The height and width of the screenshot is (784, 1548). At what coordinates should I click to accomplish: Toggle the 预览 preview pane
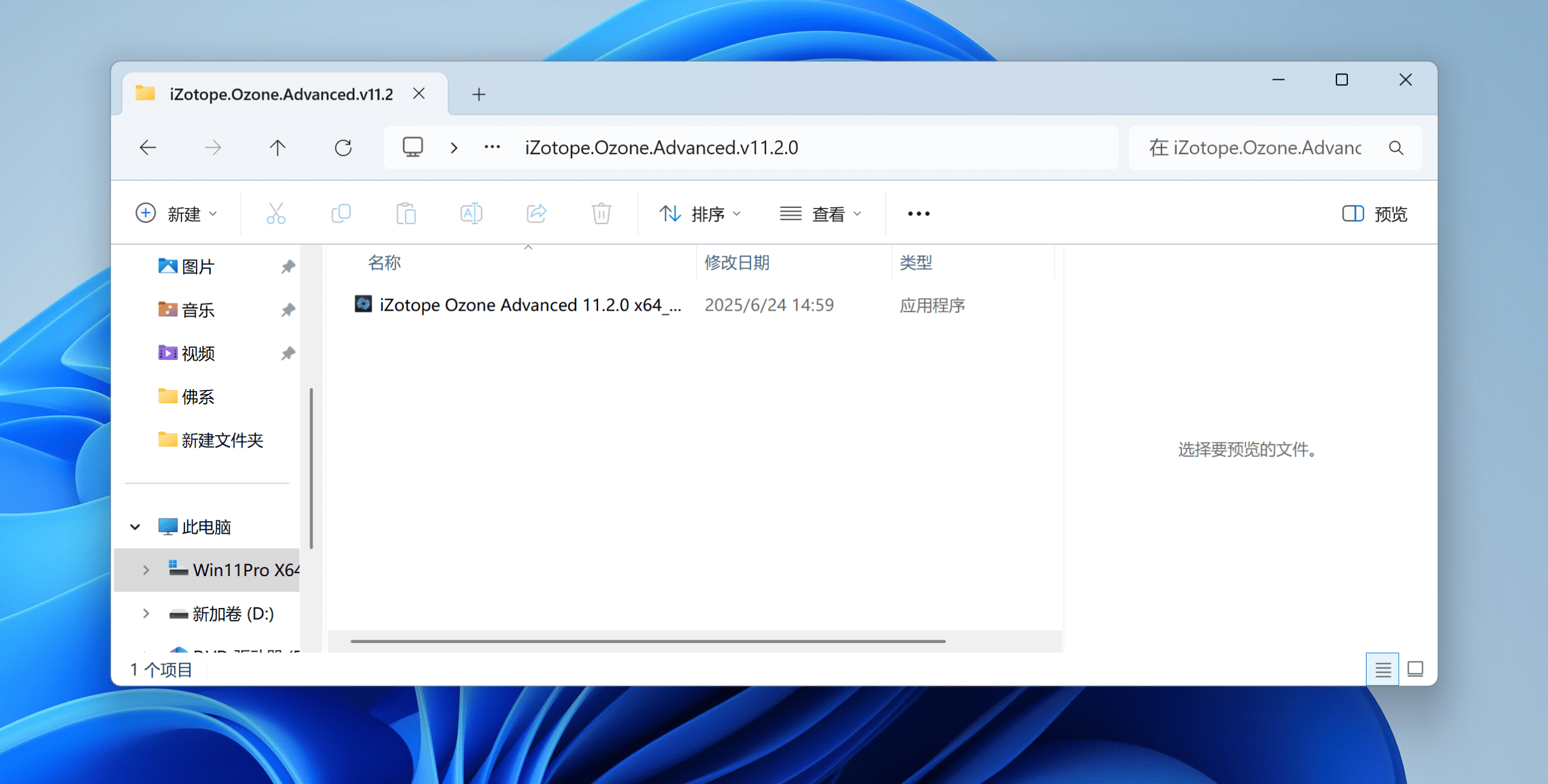[1375, 213]
